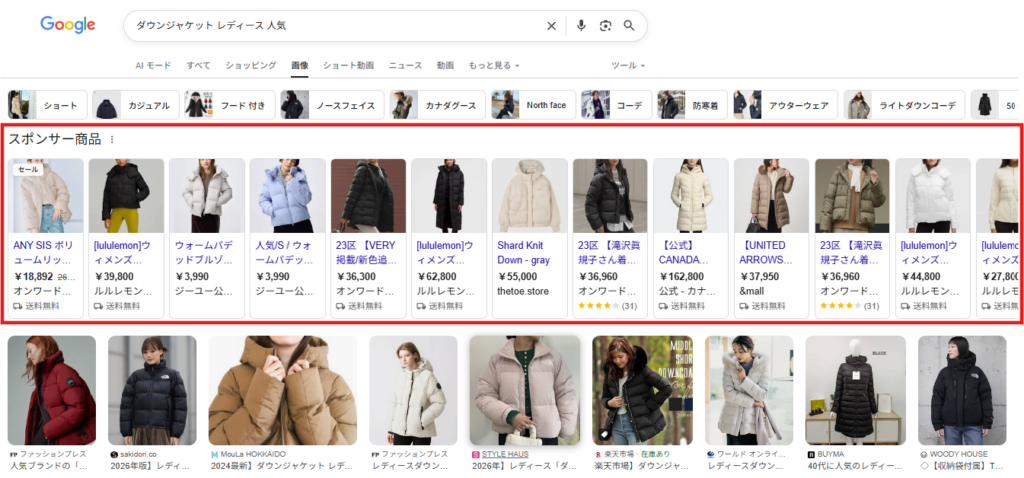The image size is (1024, 478).
Task: Select the ショート filter chip
Action: [48, 105]
